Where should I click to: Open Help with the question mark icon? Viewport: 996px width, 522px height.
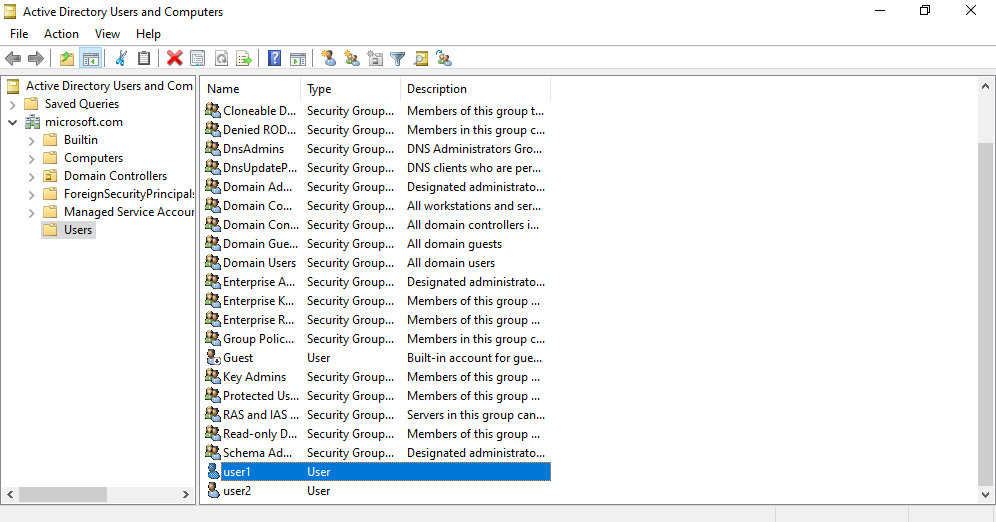(274, 59)
